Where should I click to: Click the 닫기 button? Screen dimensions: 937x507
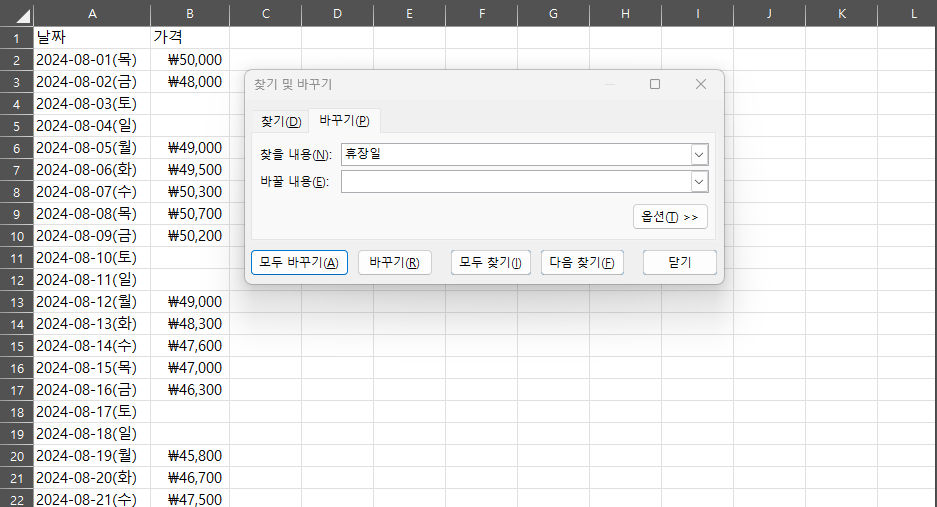click(679, 262)
